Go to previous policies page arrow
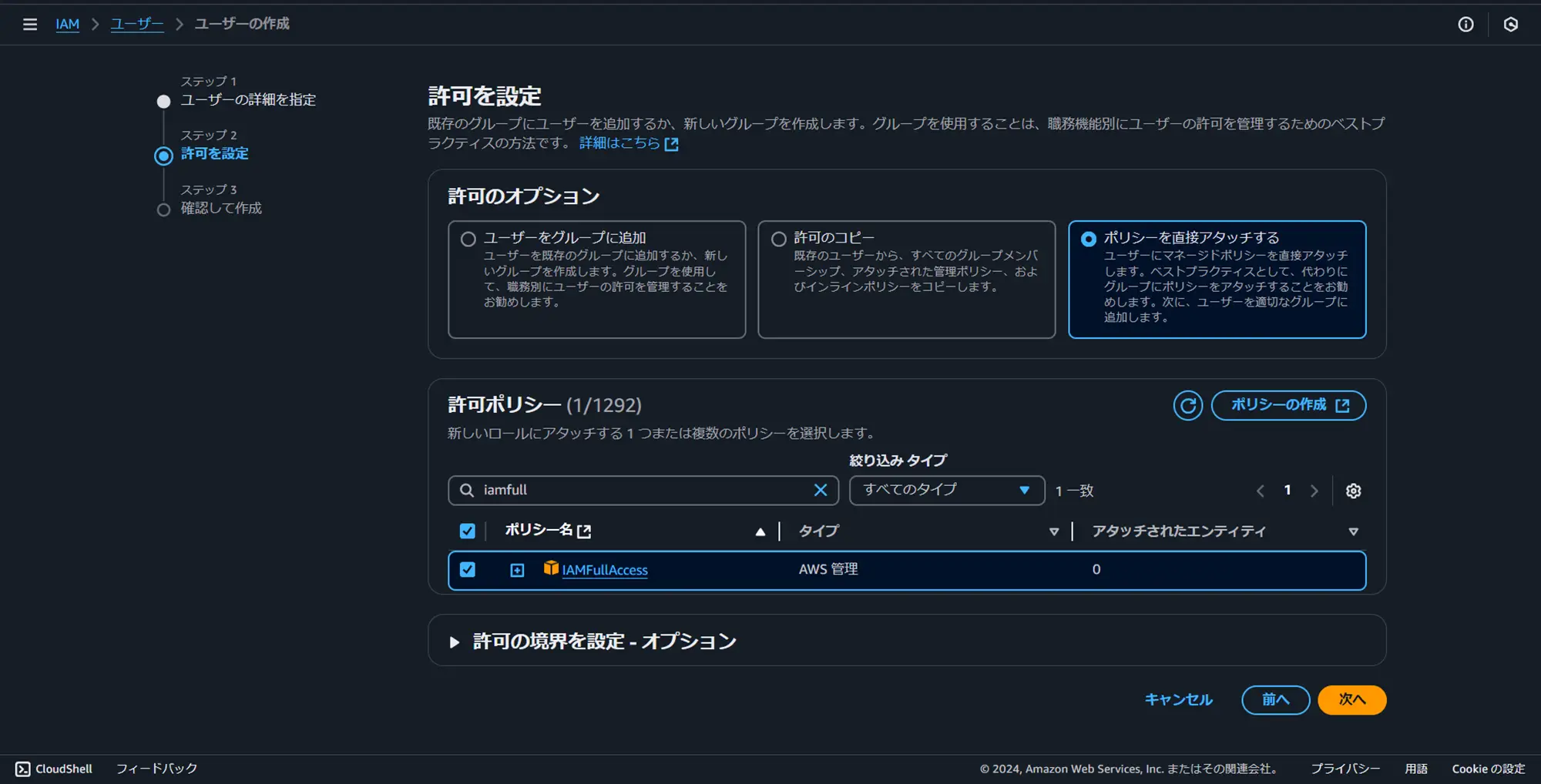Screen dimensions: 1541x784 click(x=1261, y=491)
